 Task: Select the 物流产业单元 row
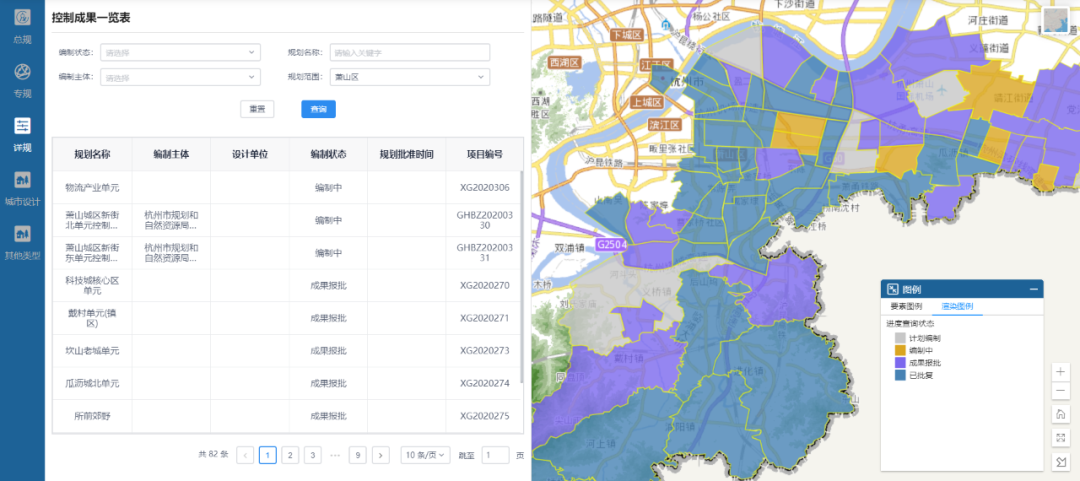click(286, 187)
